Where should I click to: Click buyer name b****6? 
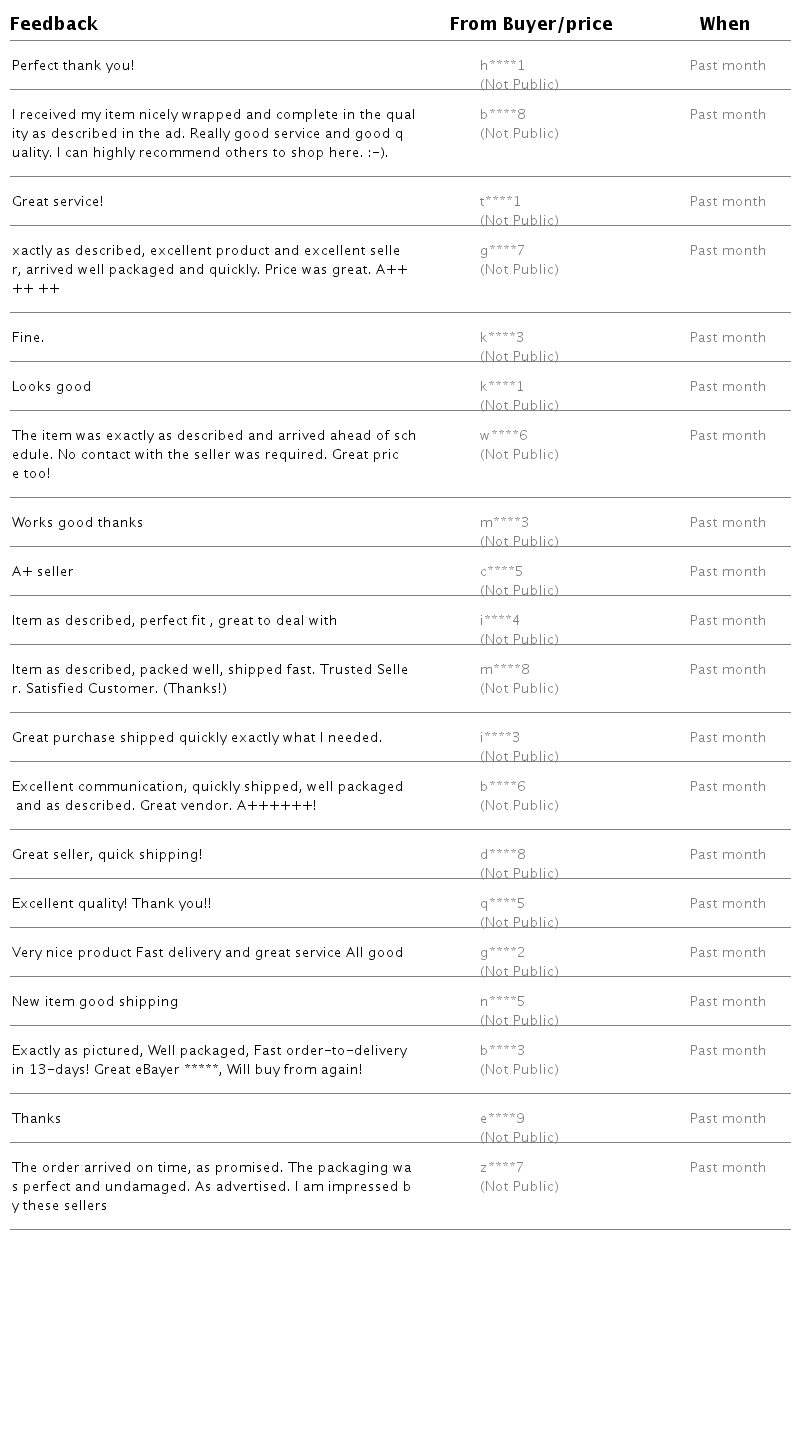click(502, 787)
